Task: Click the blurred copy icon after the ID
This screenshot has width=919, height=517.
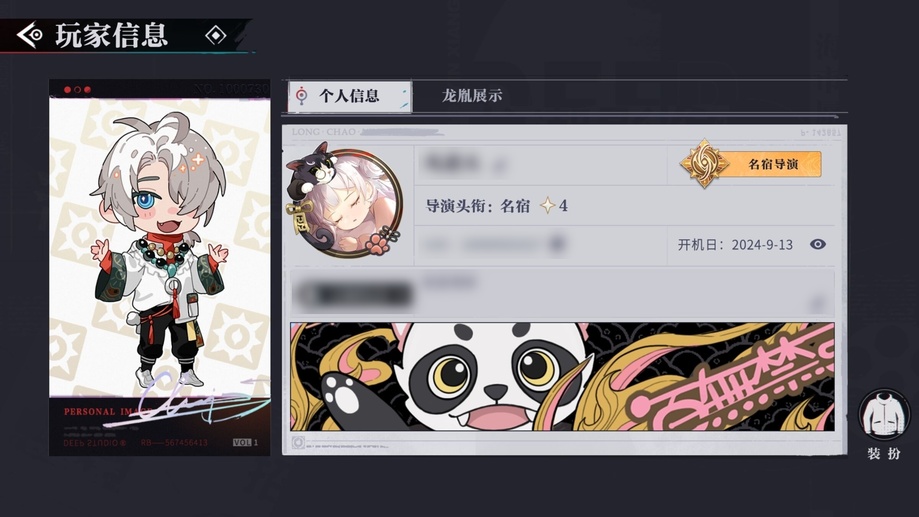Action: 557,243
